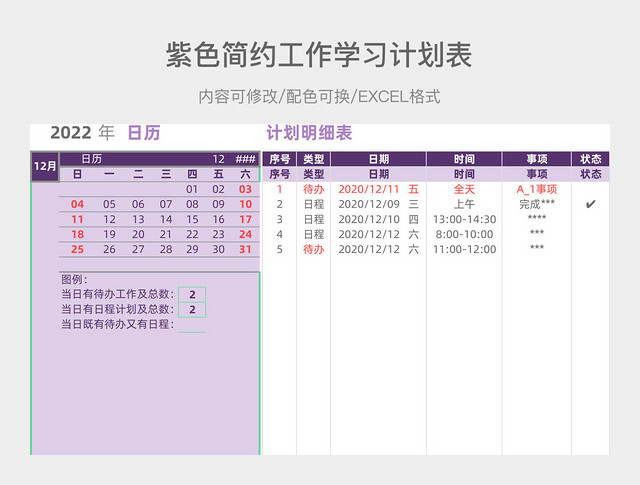
Task: Click the 12月 month cell
Action: 45,166
